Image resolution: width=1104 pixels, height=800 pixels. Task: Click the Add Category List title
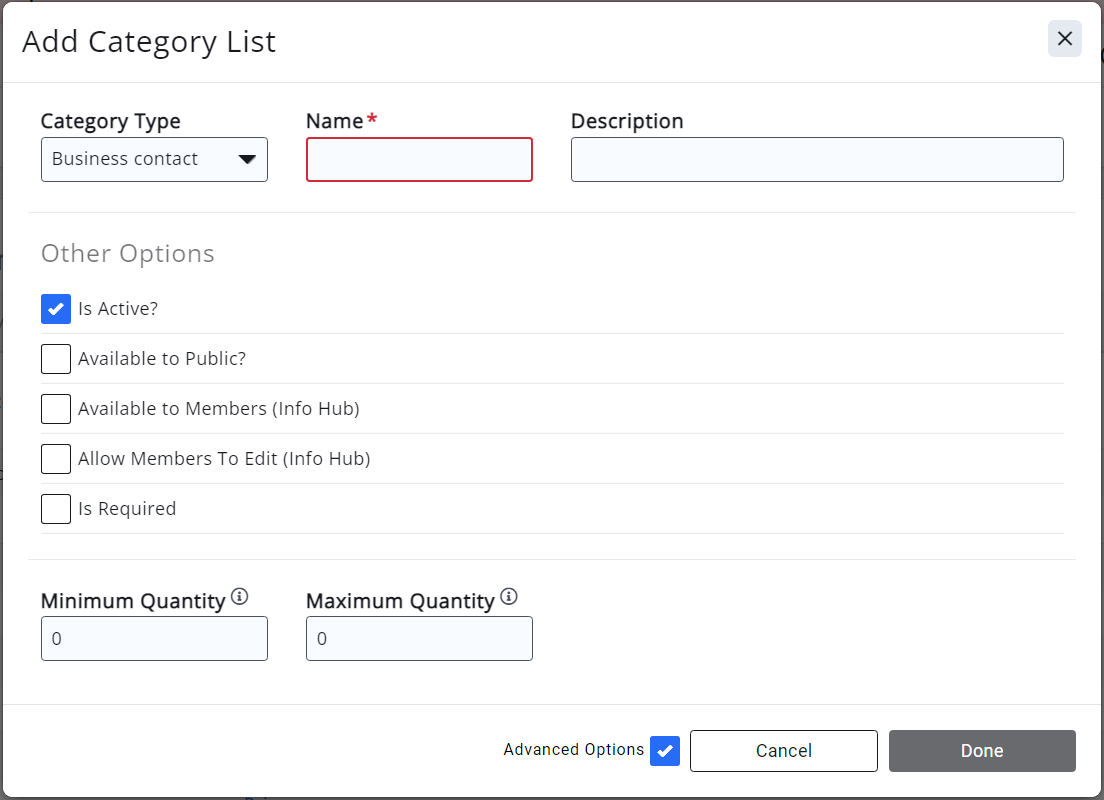(x=149, y=42)
